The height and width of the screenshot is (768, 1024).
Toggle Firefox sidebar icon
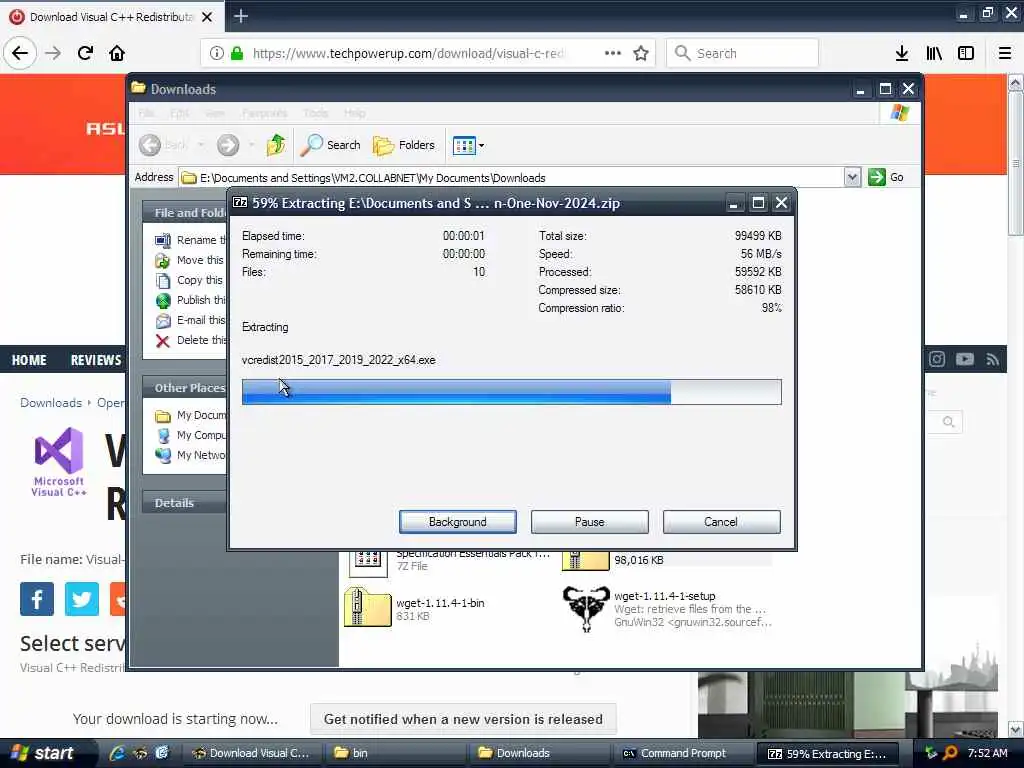tap(966, 53)
